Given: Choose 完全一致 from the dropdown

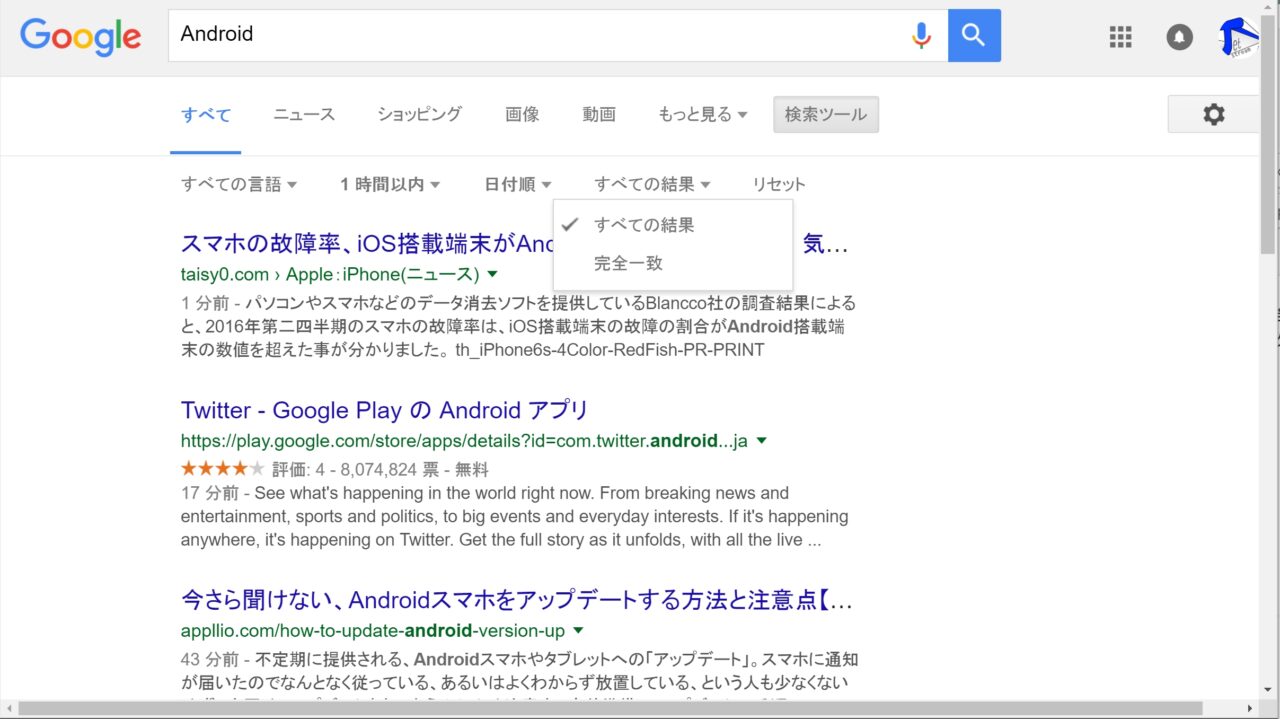Looking at the screenshot, I should point(628,264).
